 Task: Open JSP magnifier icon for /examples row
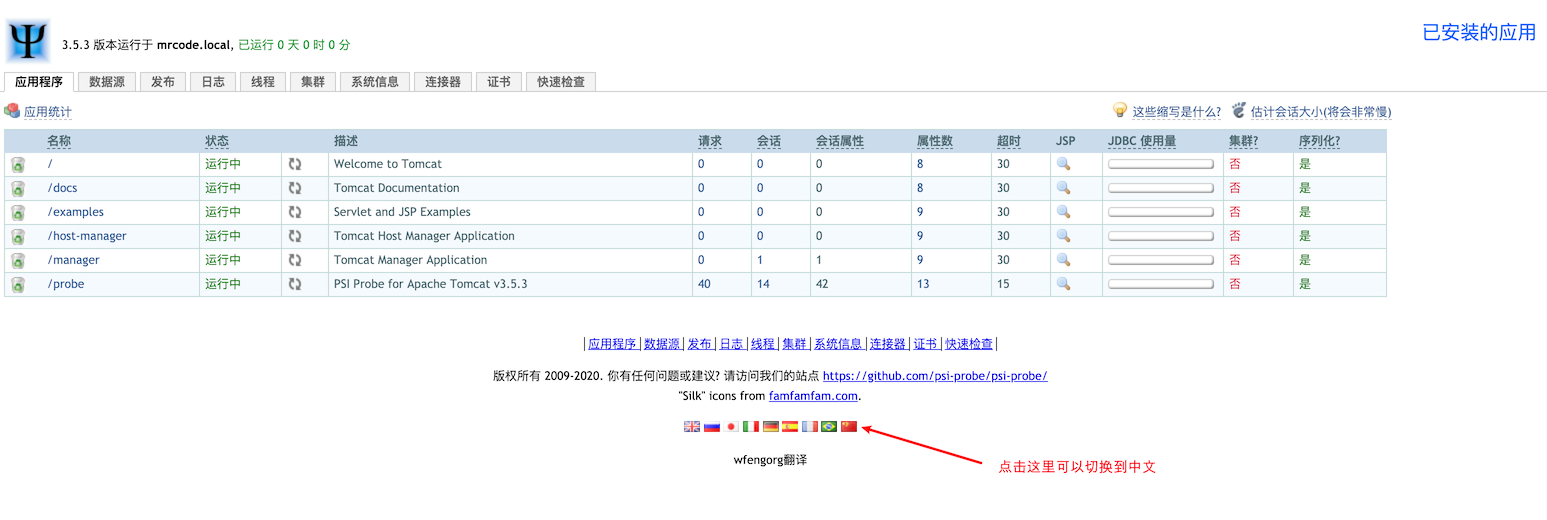[1064, 212]
